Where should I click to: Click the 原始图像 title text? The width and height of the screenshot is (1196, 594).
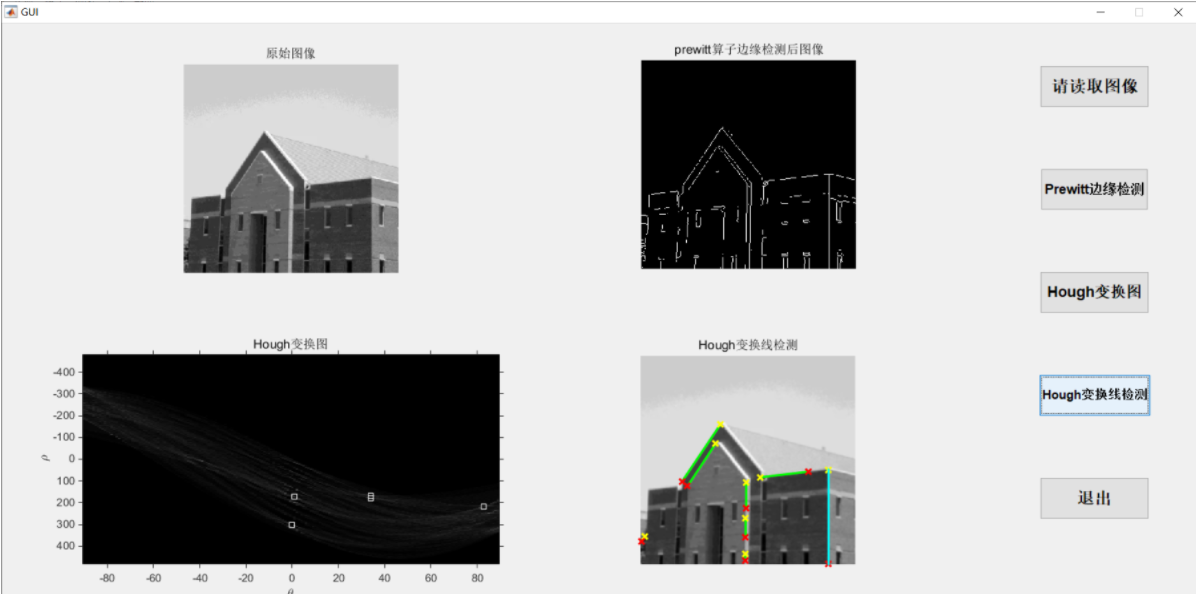(291, 53)
